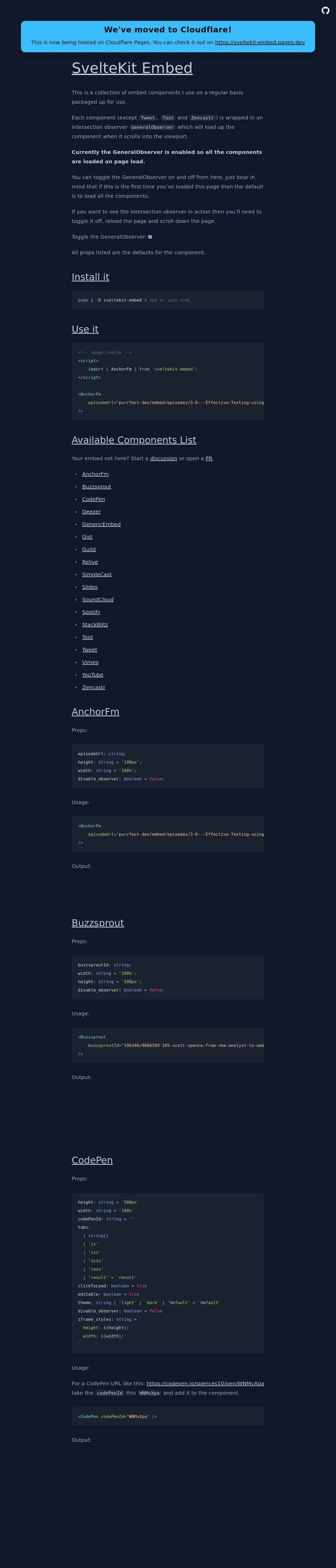Toggle the GeneralObserver checkbox

(150, 237)
